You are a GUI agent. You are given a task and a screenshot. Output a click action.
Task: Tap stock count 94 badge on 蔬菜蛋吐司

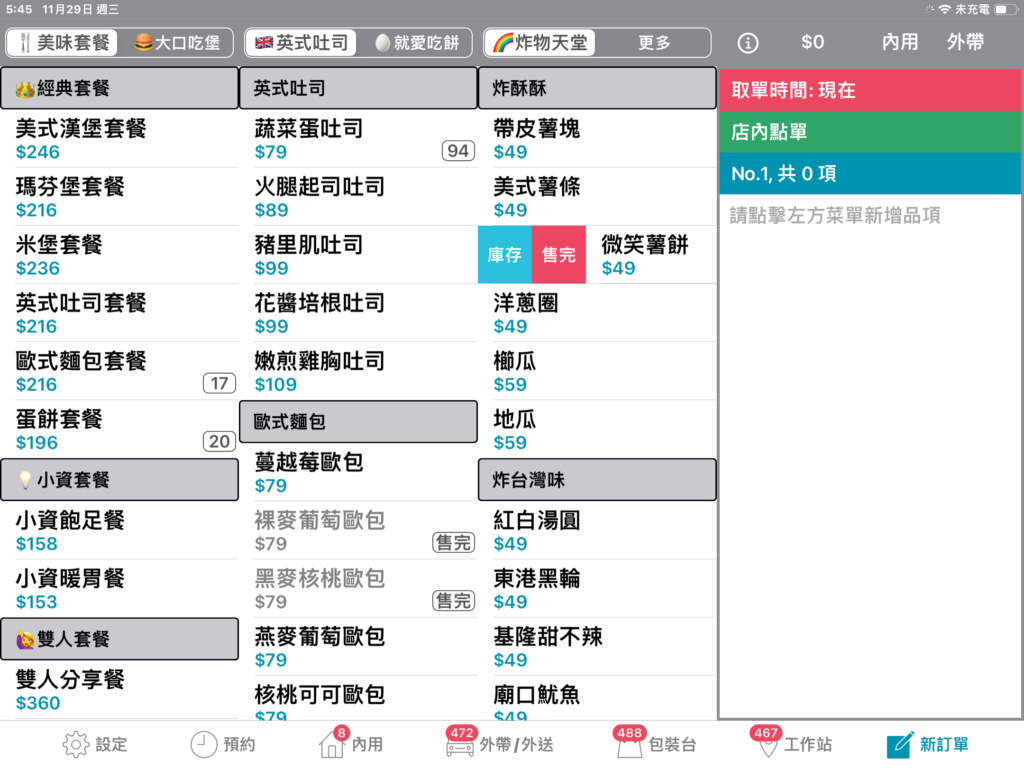tap(458, 151)
